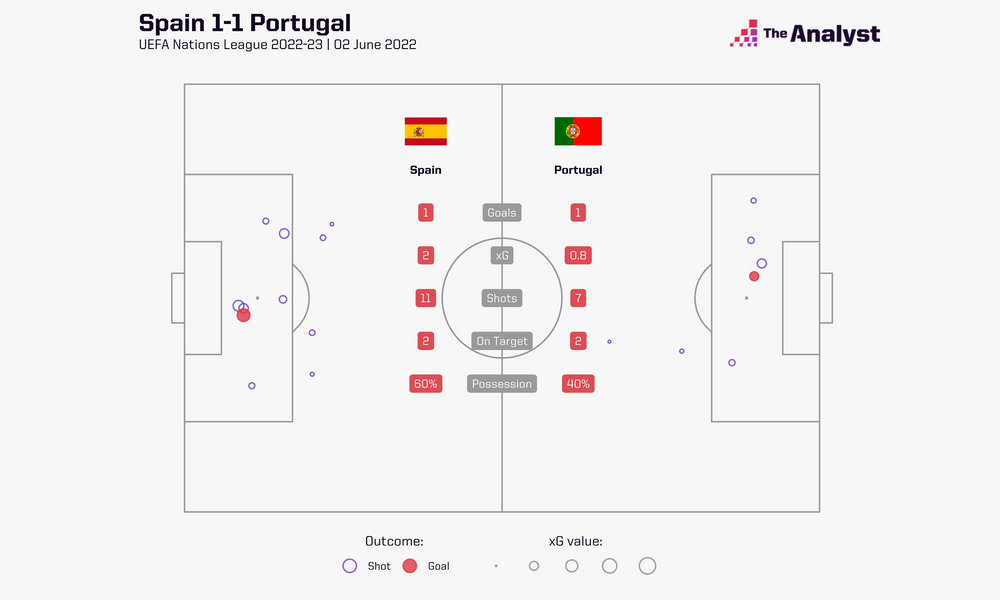Click the Portugal flag icon
1000x600 pixels.
point(578,131)
